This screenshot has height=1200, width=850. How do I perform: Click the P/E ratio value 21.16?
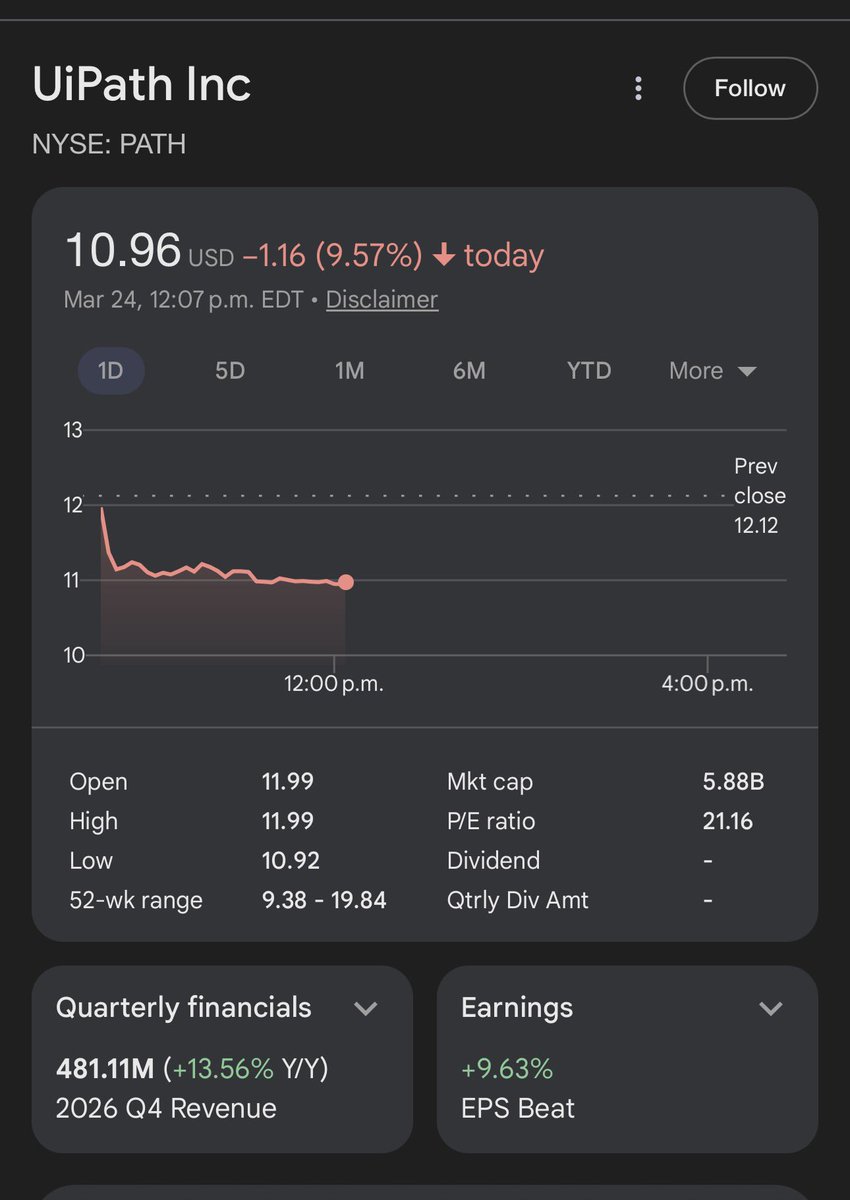[x=728, y=821]
